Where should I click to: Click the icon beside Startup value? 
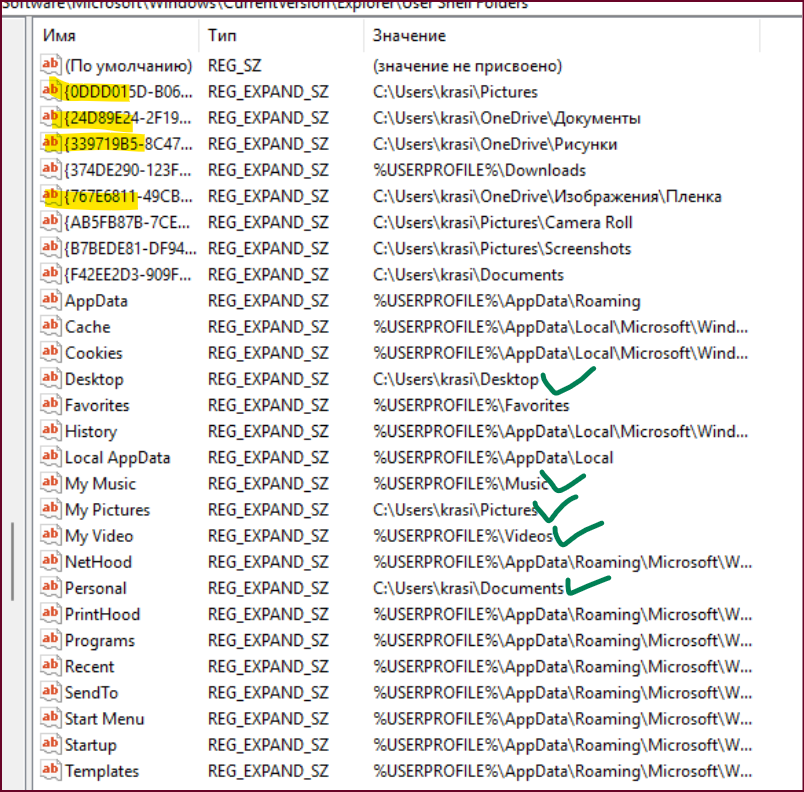[x=50, y=744]
